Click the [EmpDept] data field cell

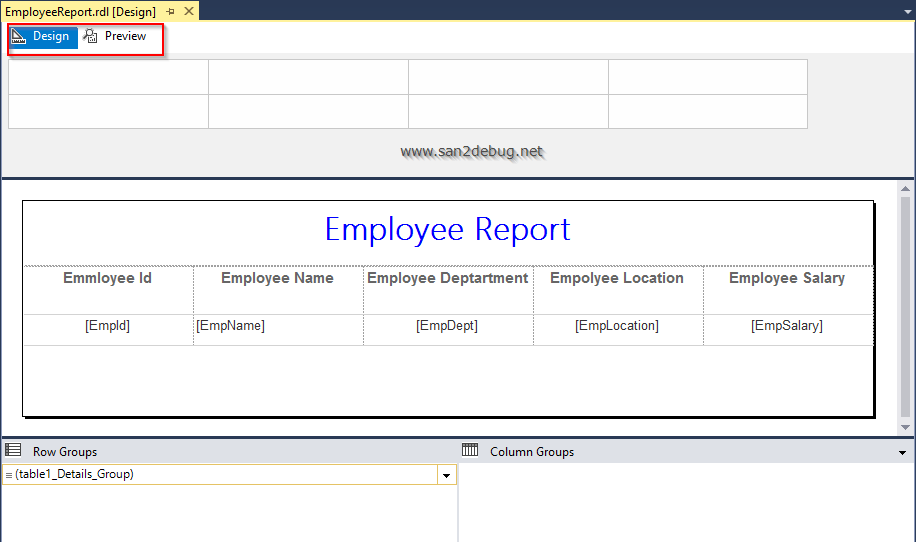(447, 326)
